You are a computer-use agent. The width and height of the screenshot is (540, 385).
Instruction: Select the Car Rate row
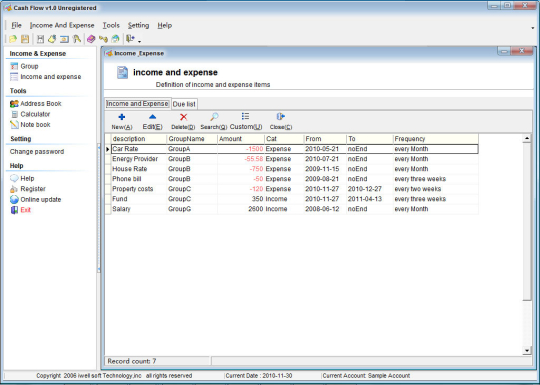(x=295, y=149)
